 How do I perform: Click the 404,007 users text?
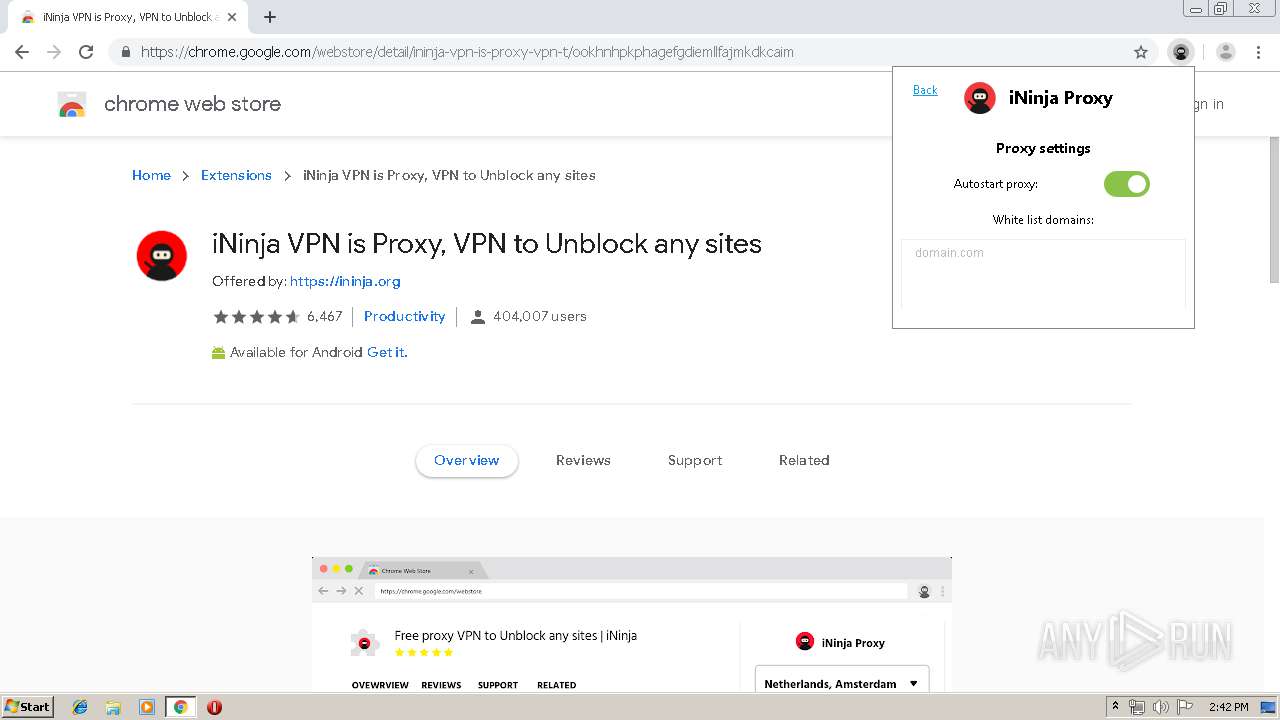click(x=540, y=316)
